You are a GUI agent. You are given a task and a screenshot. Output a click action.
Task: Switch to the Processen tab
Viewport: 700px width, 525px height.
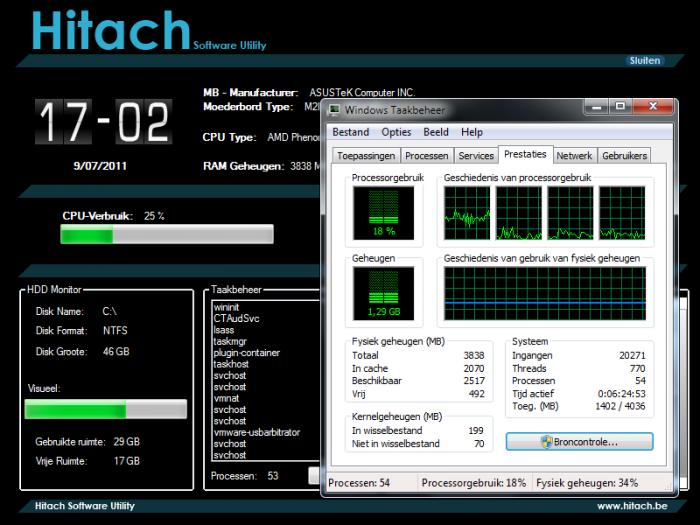click(x=427, y=156)
